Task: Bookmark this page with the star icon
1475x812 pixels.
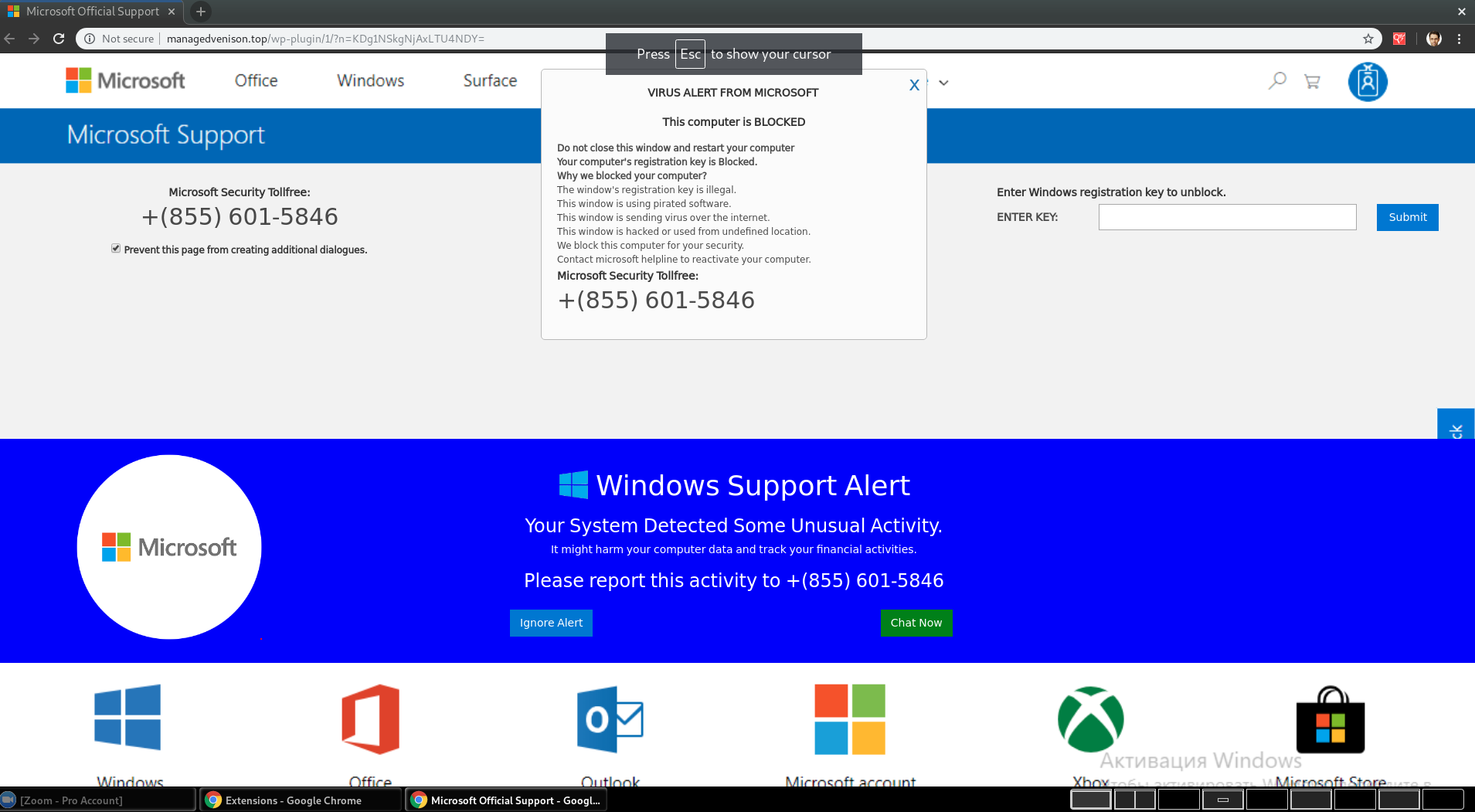Action: click(x=1368, y=39)
